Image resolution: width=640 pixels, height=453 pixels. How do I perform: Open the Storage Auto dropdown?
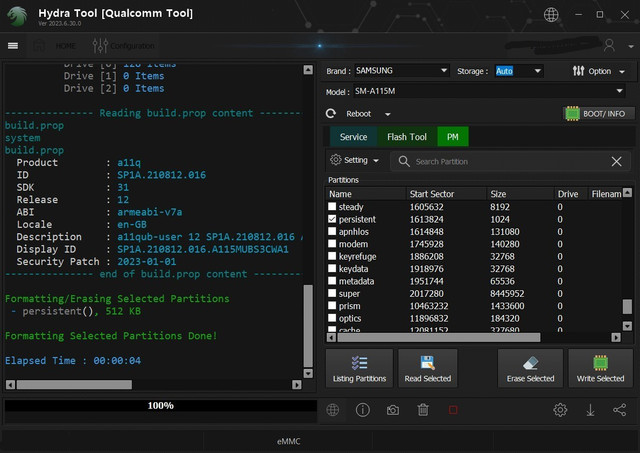coord(518,71)
